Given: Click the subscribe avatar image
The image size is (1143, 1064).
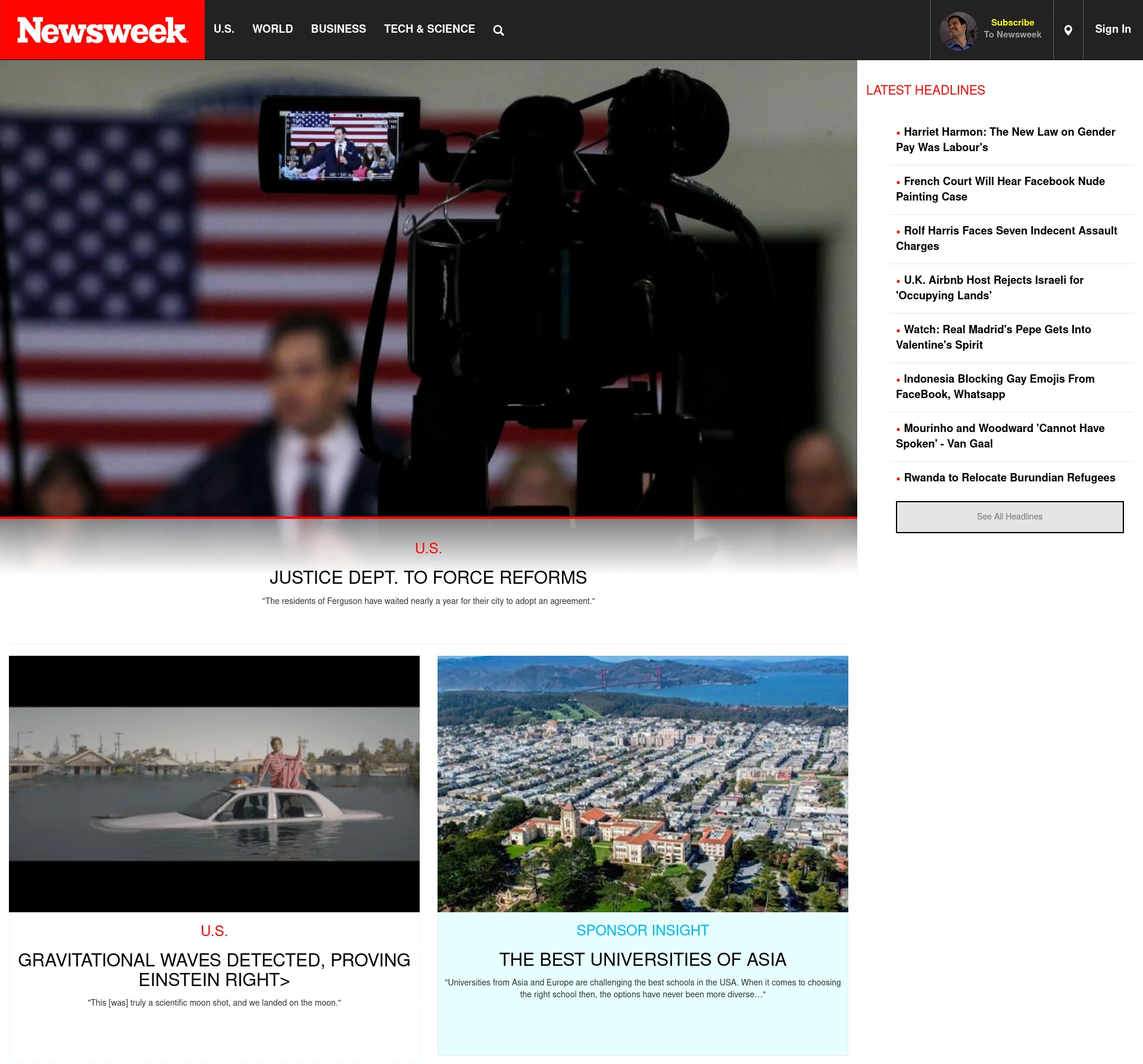Looking at the screenshot, I should (x=958, y=31).
